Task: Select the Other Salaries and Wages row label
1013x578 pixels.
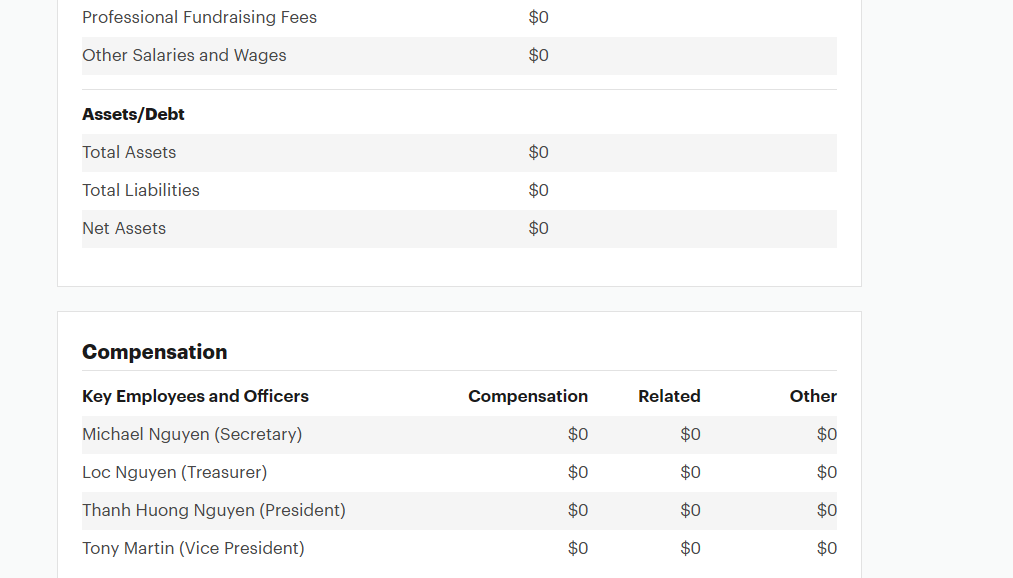Action: [x=184, y=56]
